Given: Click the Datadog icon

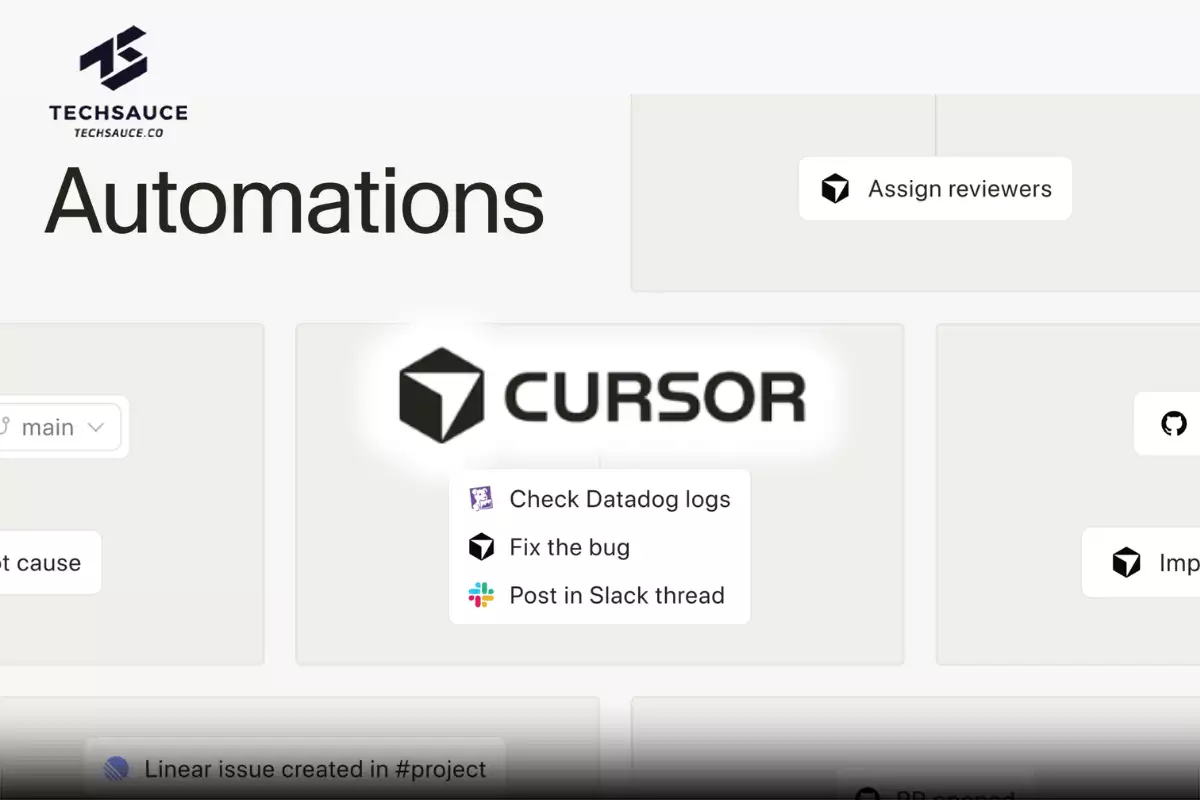Looking at the screenshot, I should [481, 499].
